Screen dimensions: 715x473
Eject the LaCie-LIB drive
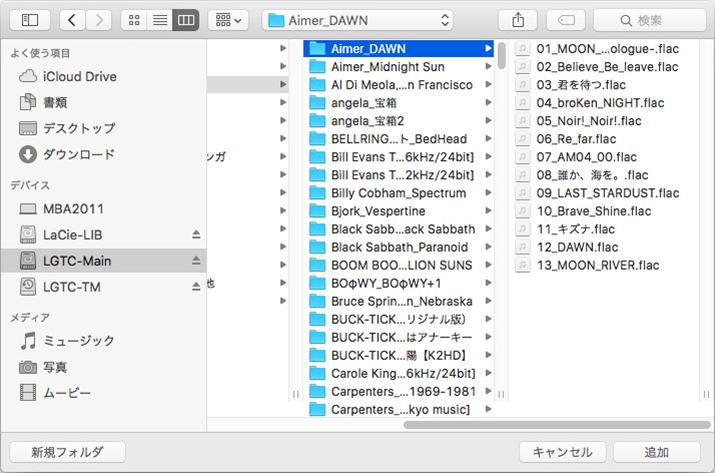pos(196,235)
